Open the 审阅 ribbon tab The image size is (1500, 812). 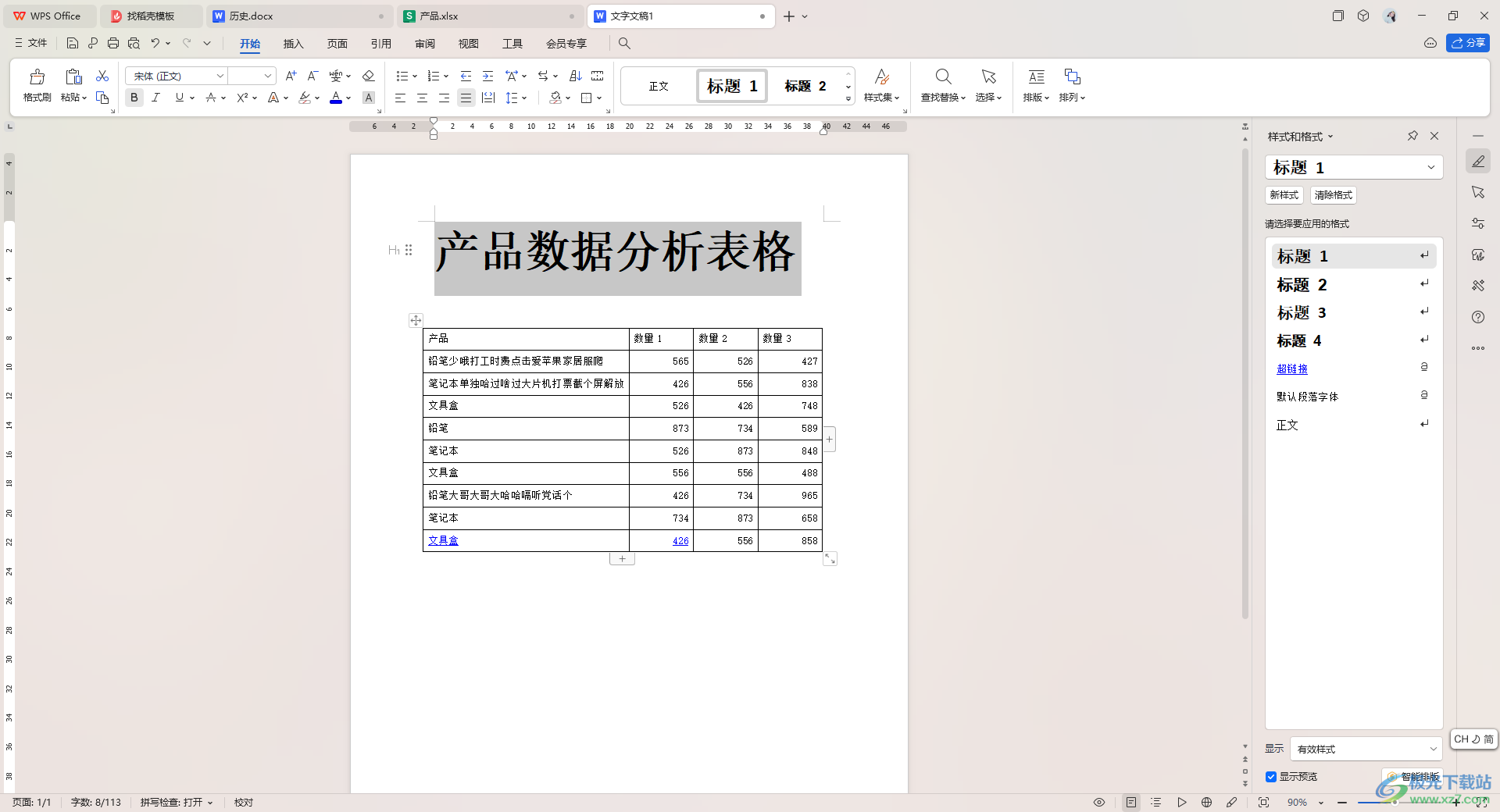coord(424,44)
